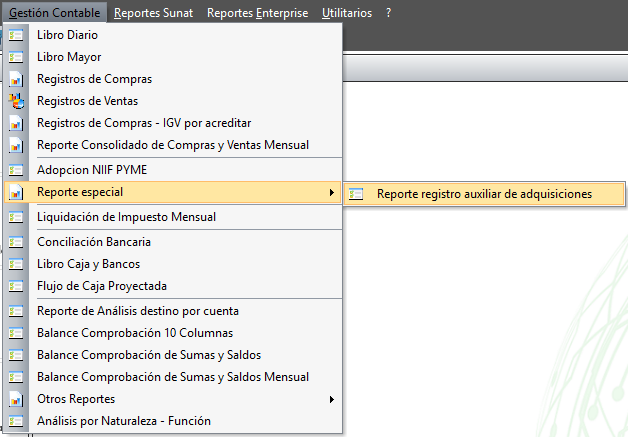The width and height of the screenshot is (628, 437).
Task: Select Adopcion NIIF PYME entry
Action: [173, 170]
